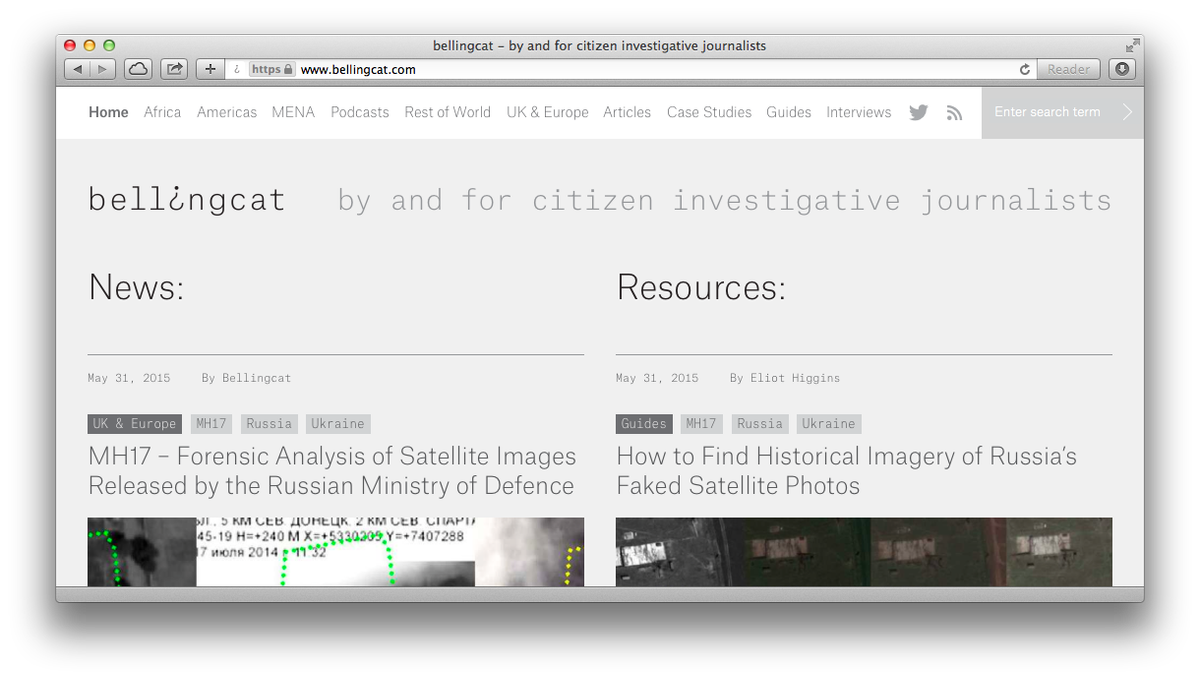Open the Home navigation item
This screenshot has height=680, width=1200.
108,112
